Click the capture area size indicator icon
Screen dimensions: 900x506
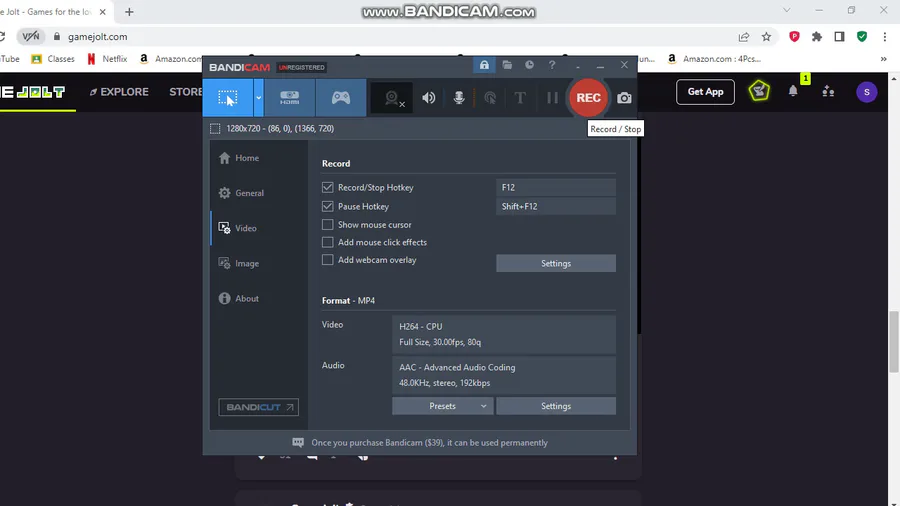pos(215,129)
